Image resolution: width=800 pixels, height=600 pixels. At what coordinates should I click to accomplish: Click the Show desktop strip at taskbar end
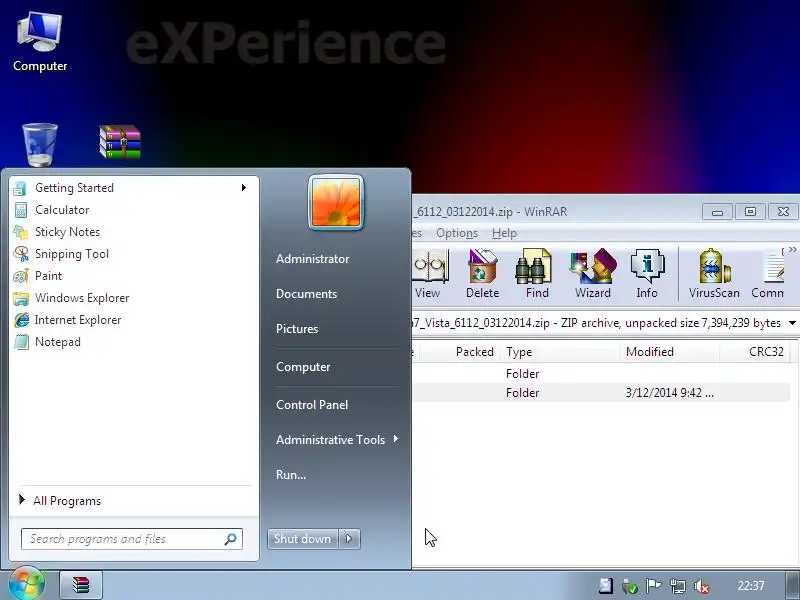(792, 586)
